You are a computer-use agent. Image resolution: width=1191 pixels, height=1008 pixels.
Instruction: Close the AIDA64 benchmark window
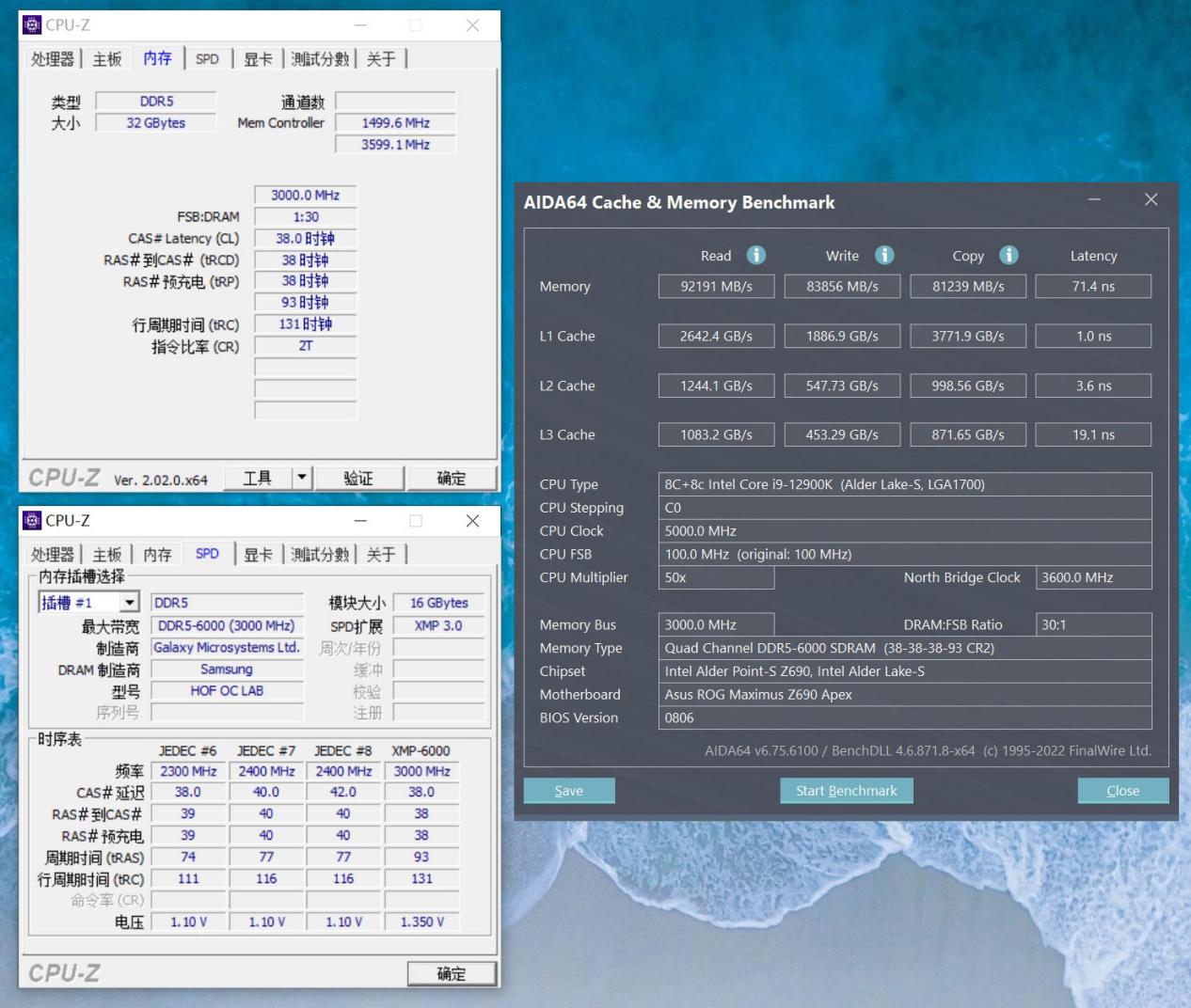1151,199
